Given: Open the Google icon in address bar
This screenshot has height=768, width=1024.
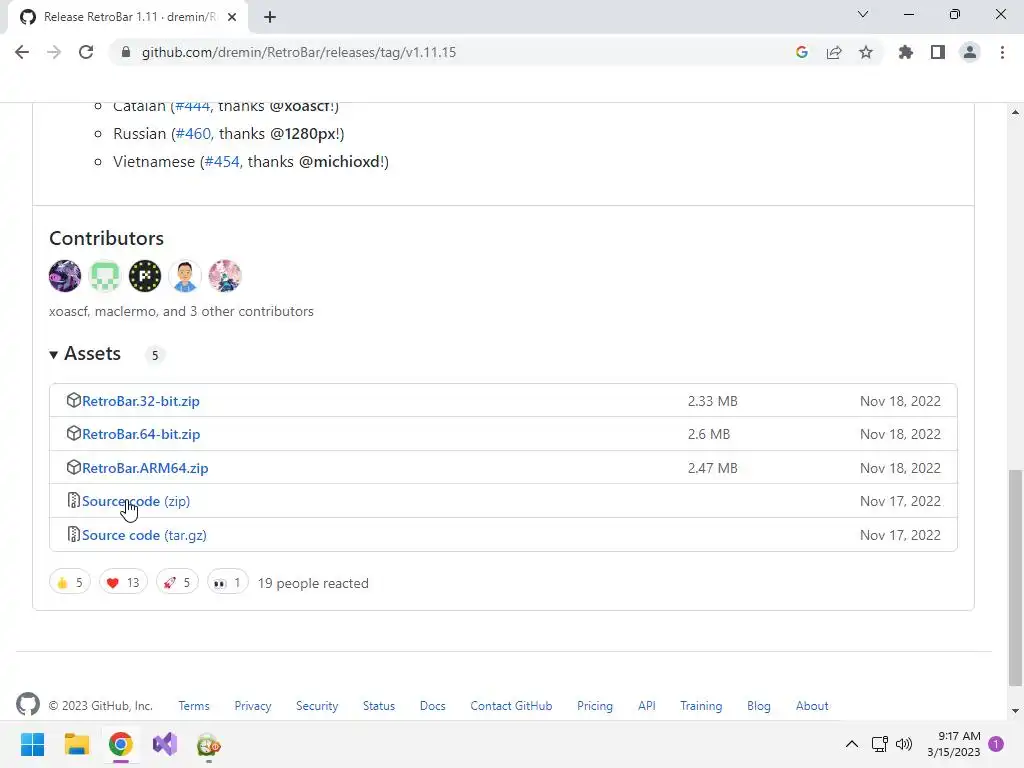Looking at the screenshot, I should [x=801, y=52].
